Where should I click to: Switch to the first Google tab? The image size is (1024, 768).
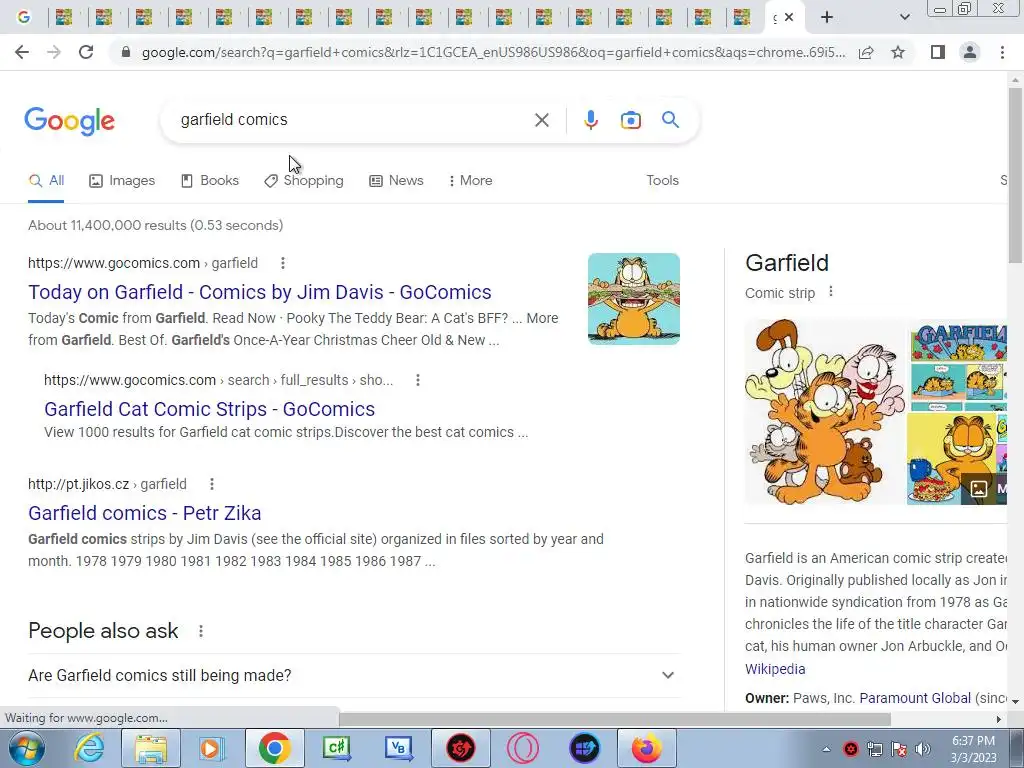click(x=24, y=18)
